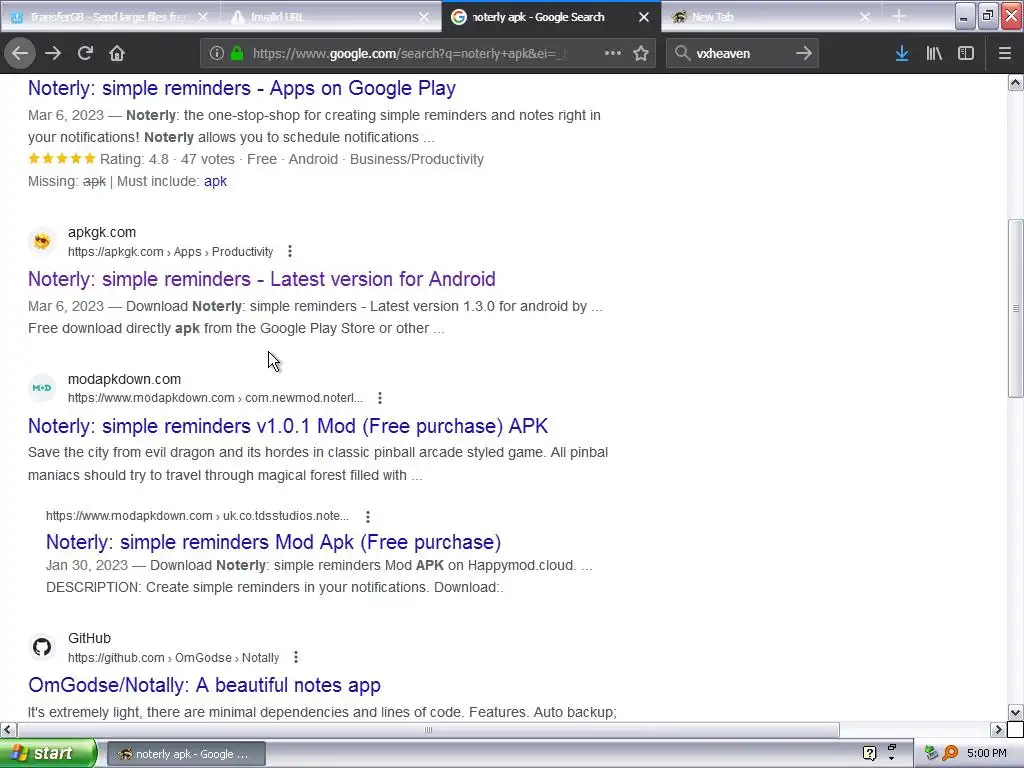
Task: Click the apkgk.com breadcrumb URL
Action: click(170, 252)
